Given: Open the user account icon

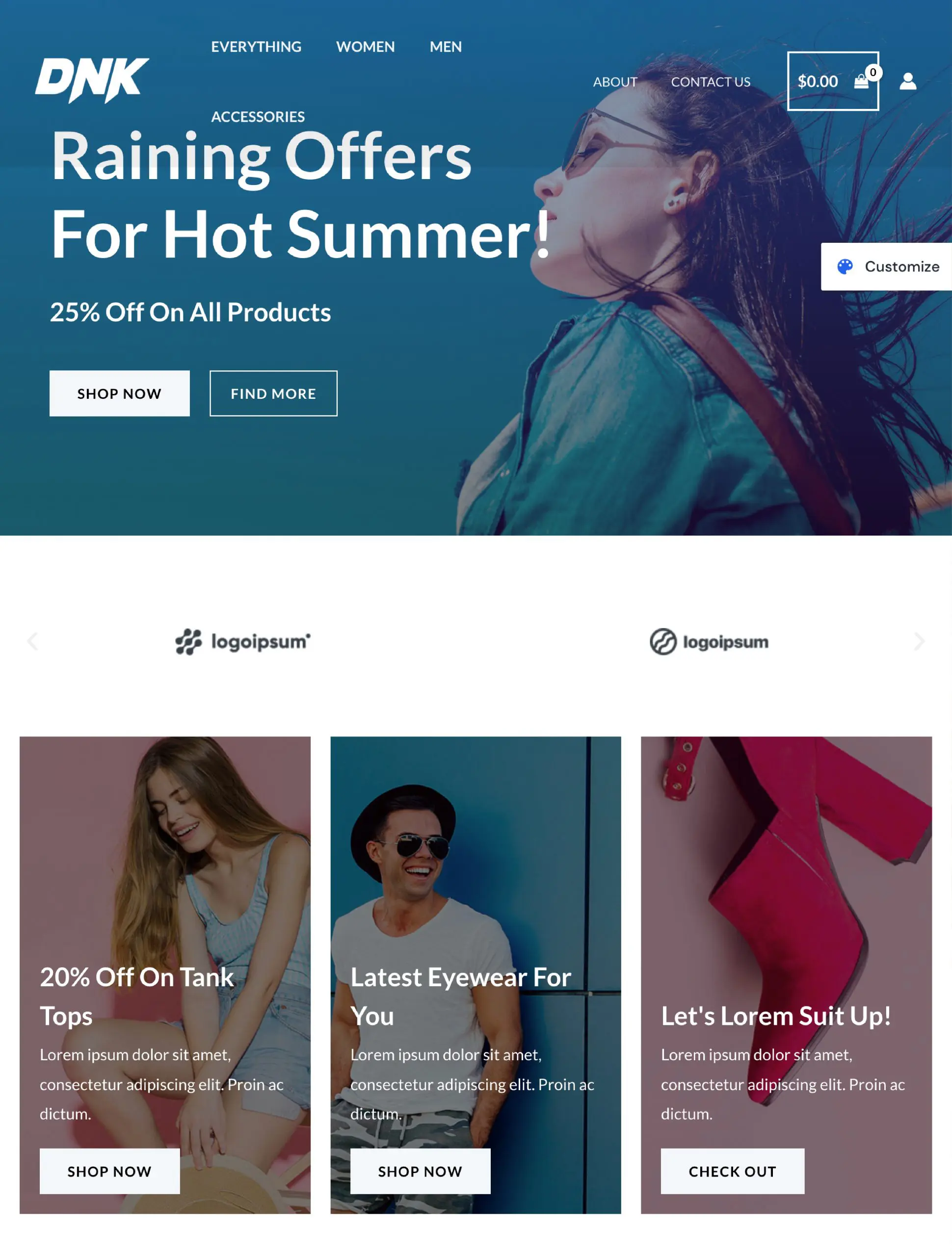Looking at the screenshot, I should point(908,81).
